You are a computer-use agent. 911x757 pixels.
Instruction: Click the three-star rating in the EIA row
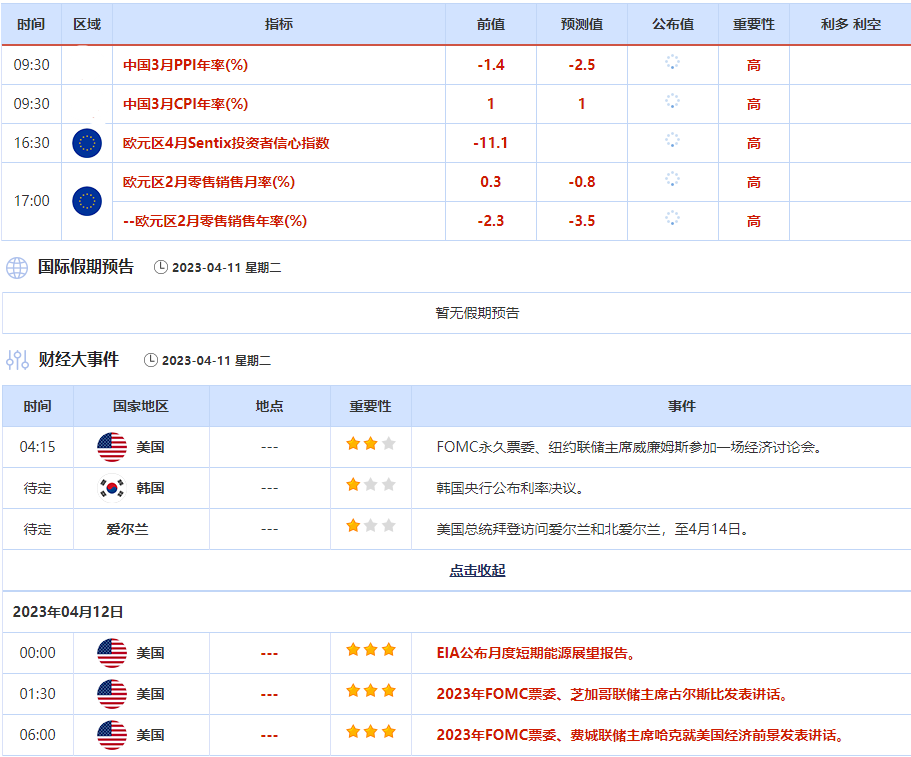coord(370,650)
